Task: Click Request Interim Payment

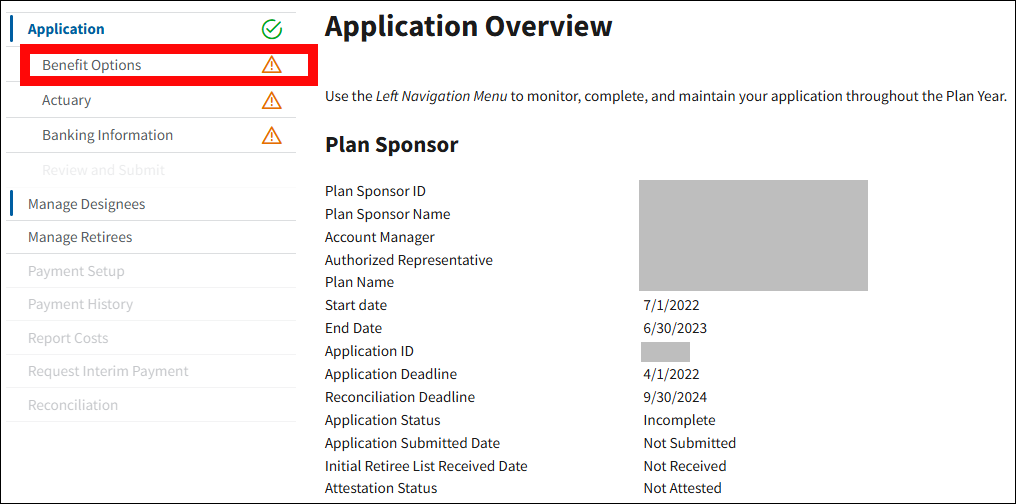Action: coord(108,371)
